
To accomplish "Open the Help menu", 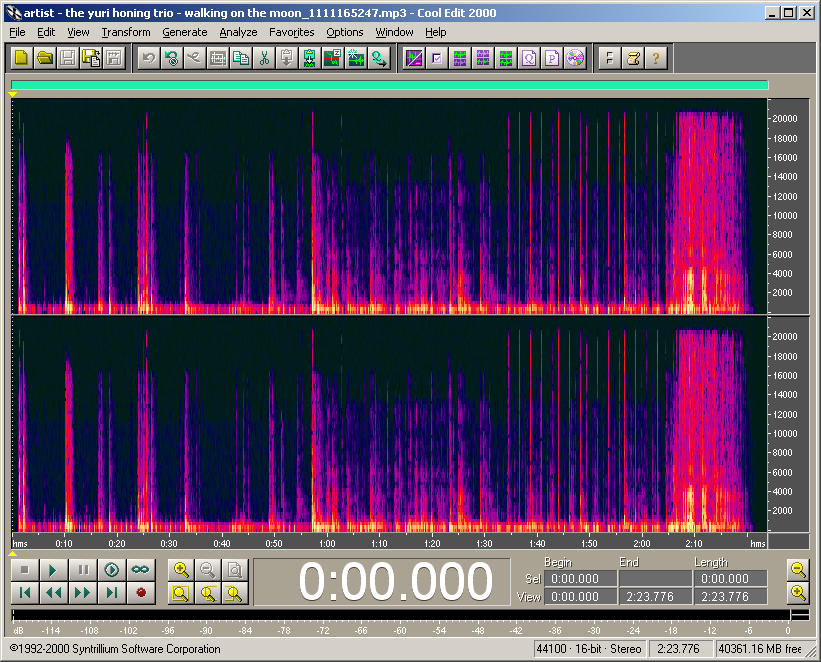I will tap(436, 32).
